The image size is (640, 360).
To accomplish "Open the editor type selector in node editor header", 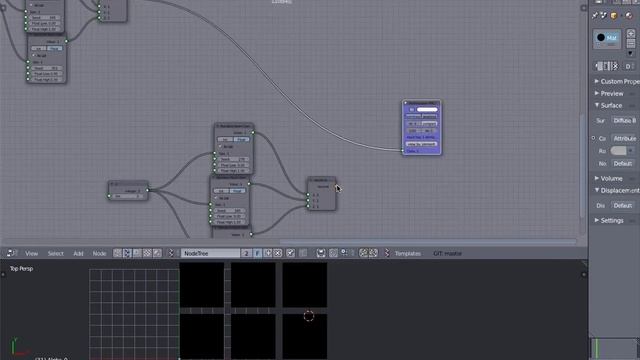I will [x=11, y=253].
